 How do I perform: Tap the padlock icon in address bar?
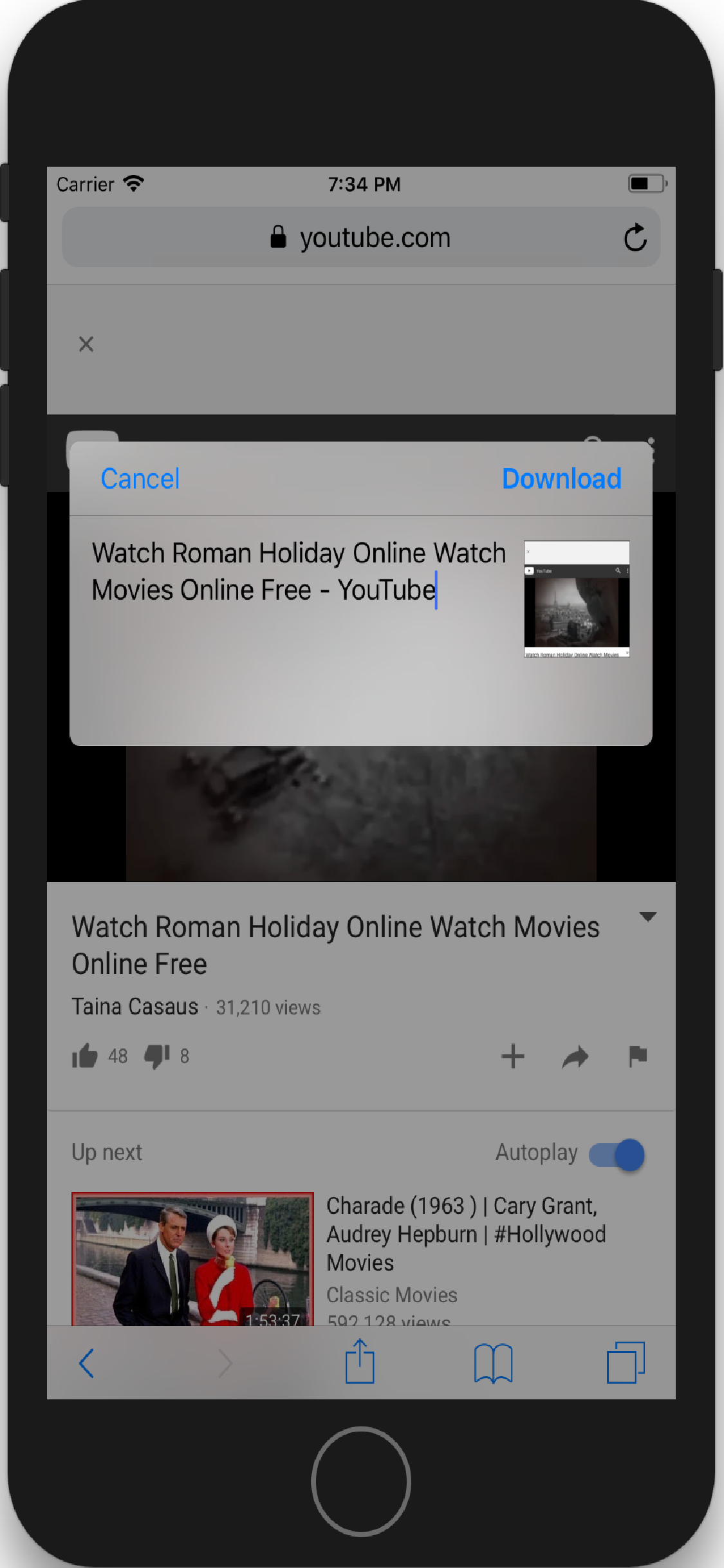[x=278, y=237]
